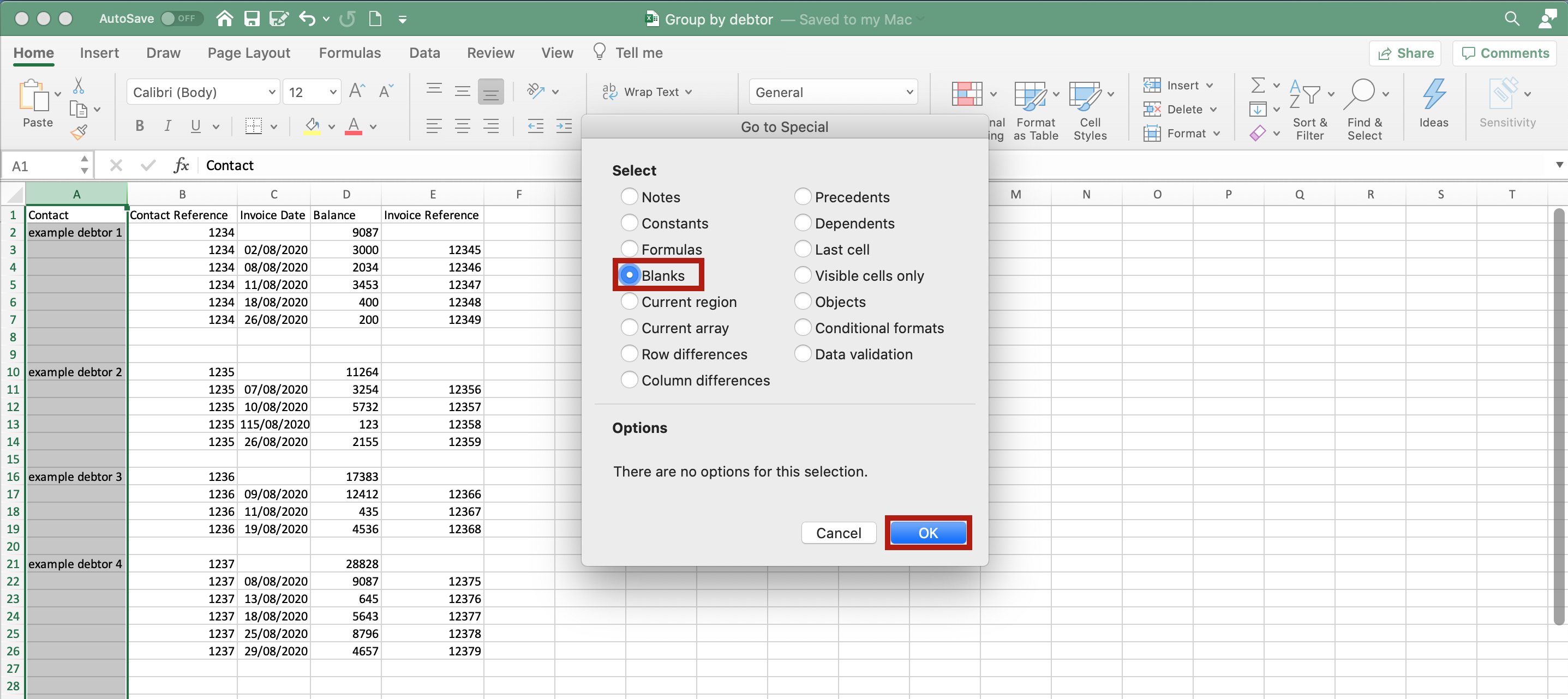The image size is (1568, 699).
Task: Click the yellow fill color button
Action: tap(312, 126)
